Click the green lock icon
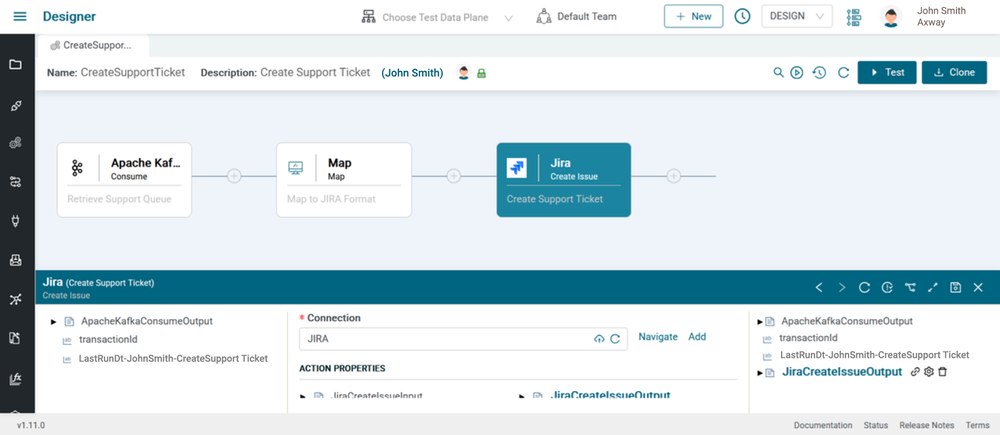Viewport: 1000px width, 435px height. point(482,73)
